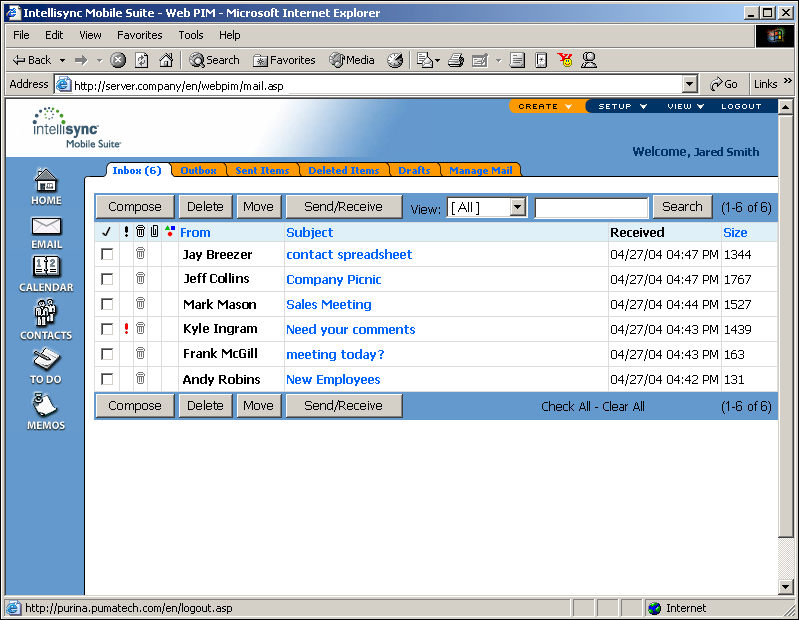799x620 pixels.
Task: Open the address bar dropdown arrow
Action: tap(689, 84)
